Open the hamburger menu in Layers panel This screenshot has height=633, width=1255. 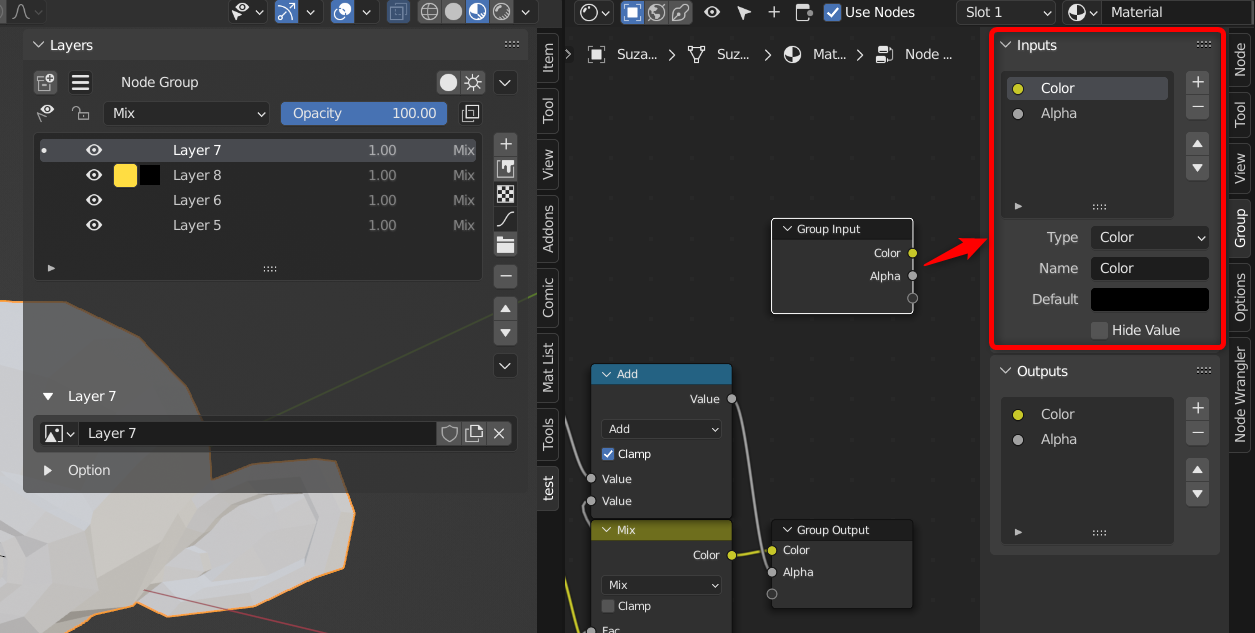point(81,82)
